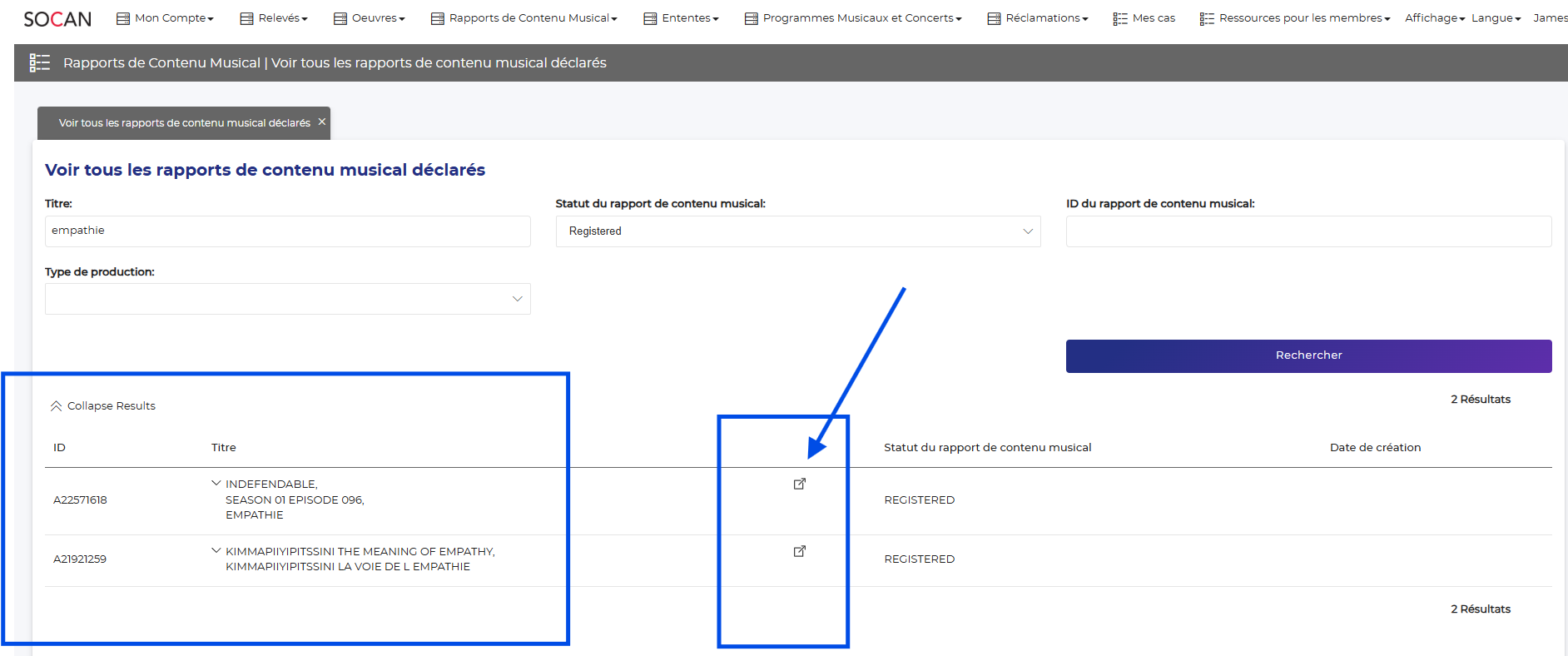The image size is (1568, 656).
Task: Click the Rechercher button
Action: tap(1307, 355)
